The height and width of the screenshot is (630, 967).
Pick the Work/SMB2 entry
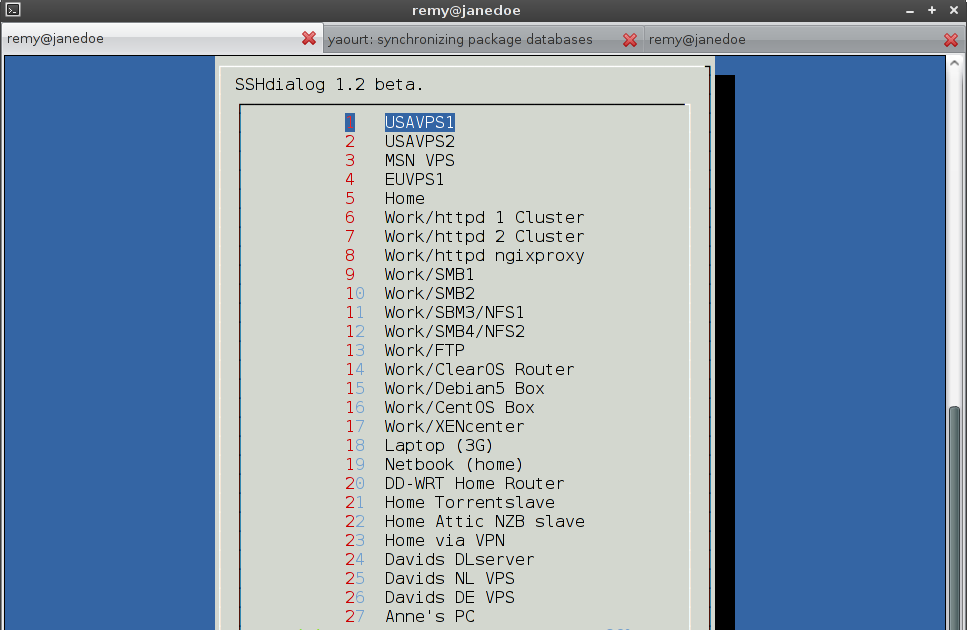[429, 293]
